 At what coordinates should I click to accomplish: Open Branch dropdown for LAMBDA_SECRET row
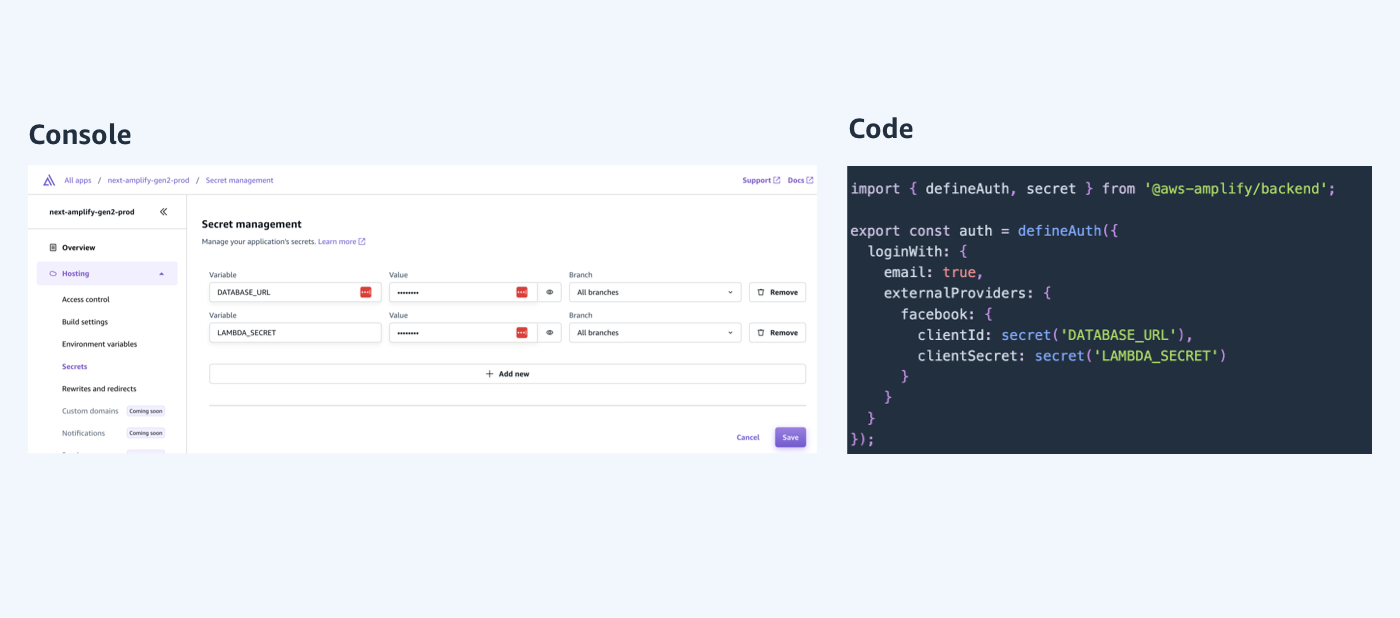point(655,332)
